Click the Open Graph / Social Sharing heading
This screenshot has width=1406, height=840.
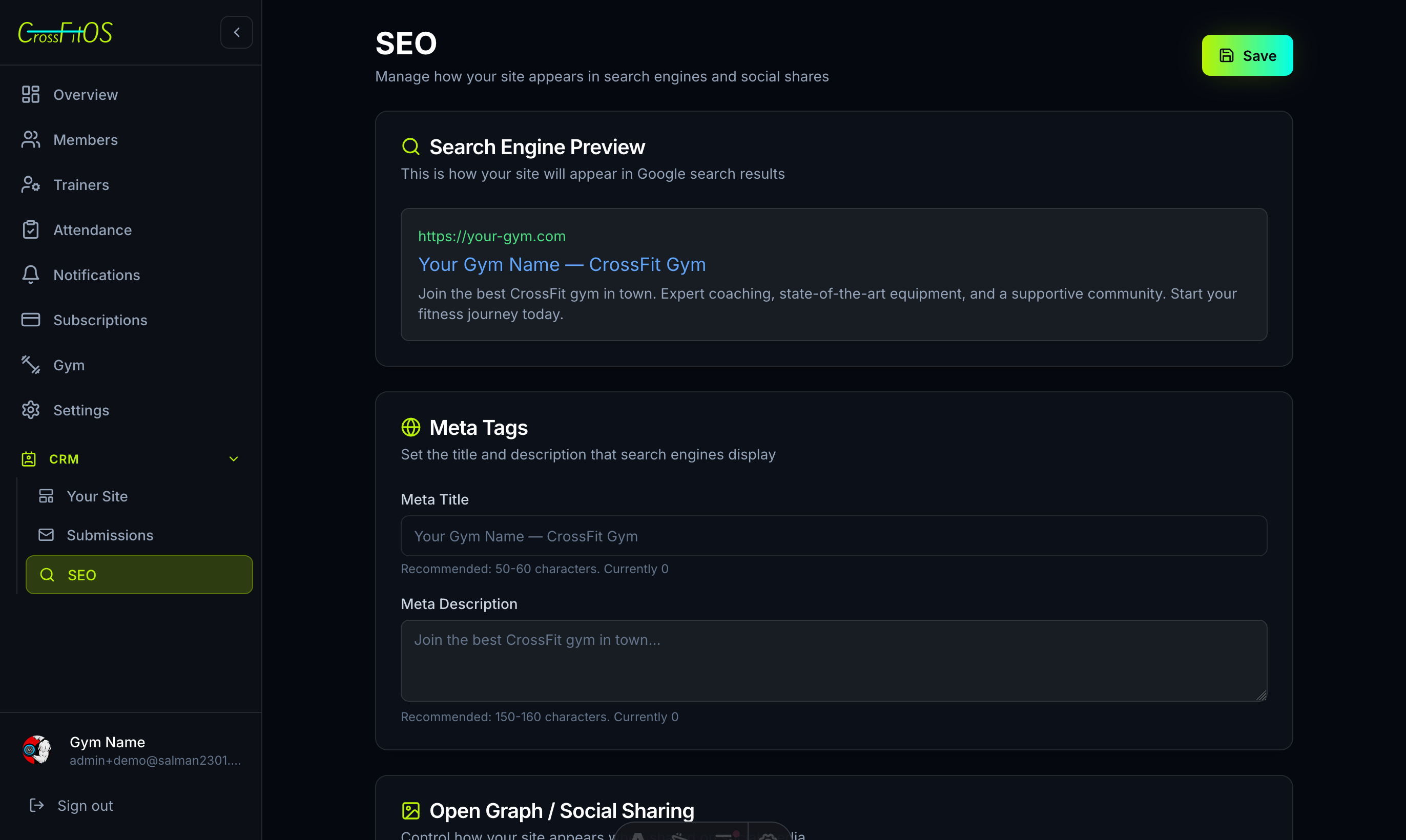pyautogui.click(x=562, y=811)
